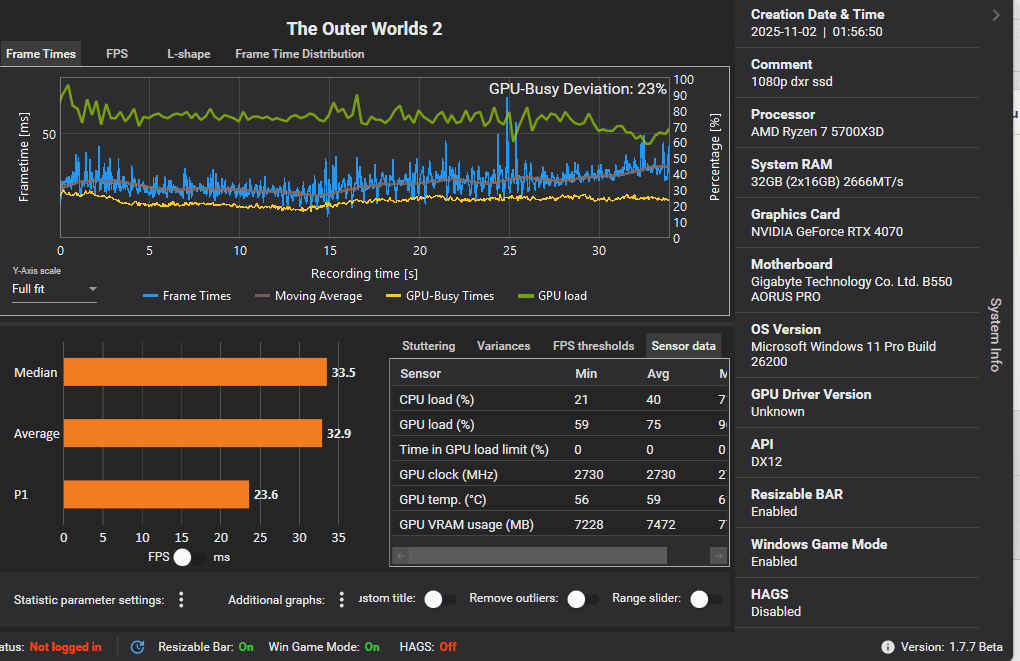Click the sensor table horizontal scrollbar
Image resolution: width=1020 pixels, height=661 pixels.
pyautogui.click(x=540, y=555)
